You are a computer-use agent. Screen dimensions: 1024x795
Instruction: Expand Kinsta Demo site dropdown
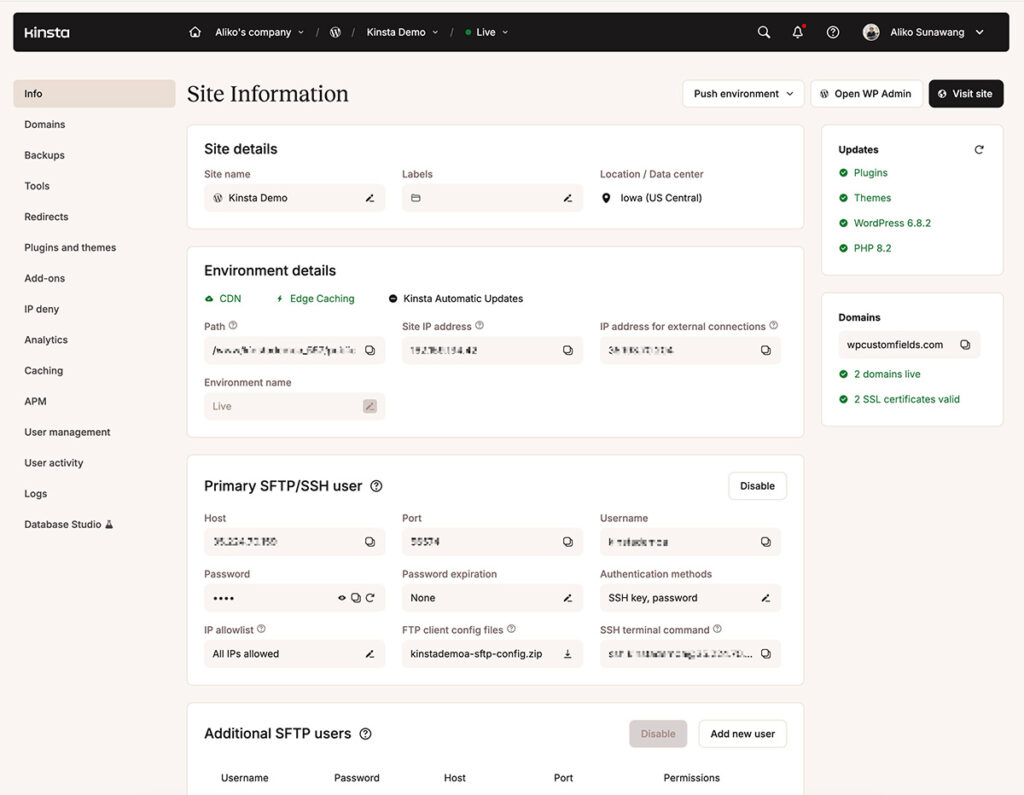pyautogui.click(x=402, y=32)
